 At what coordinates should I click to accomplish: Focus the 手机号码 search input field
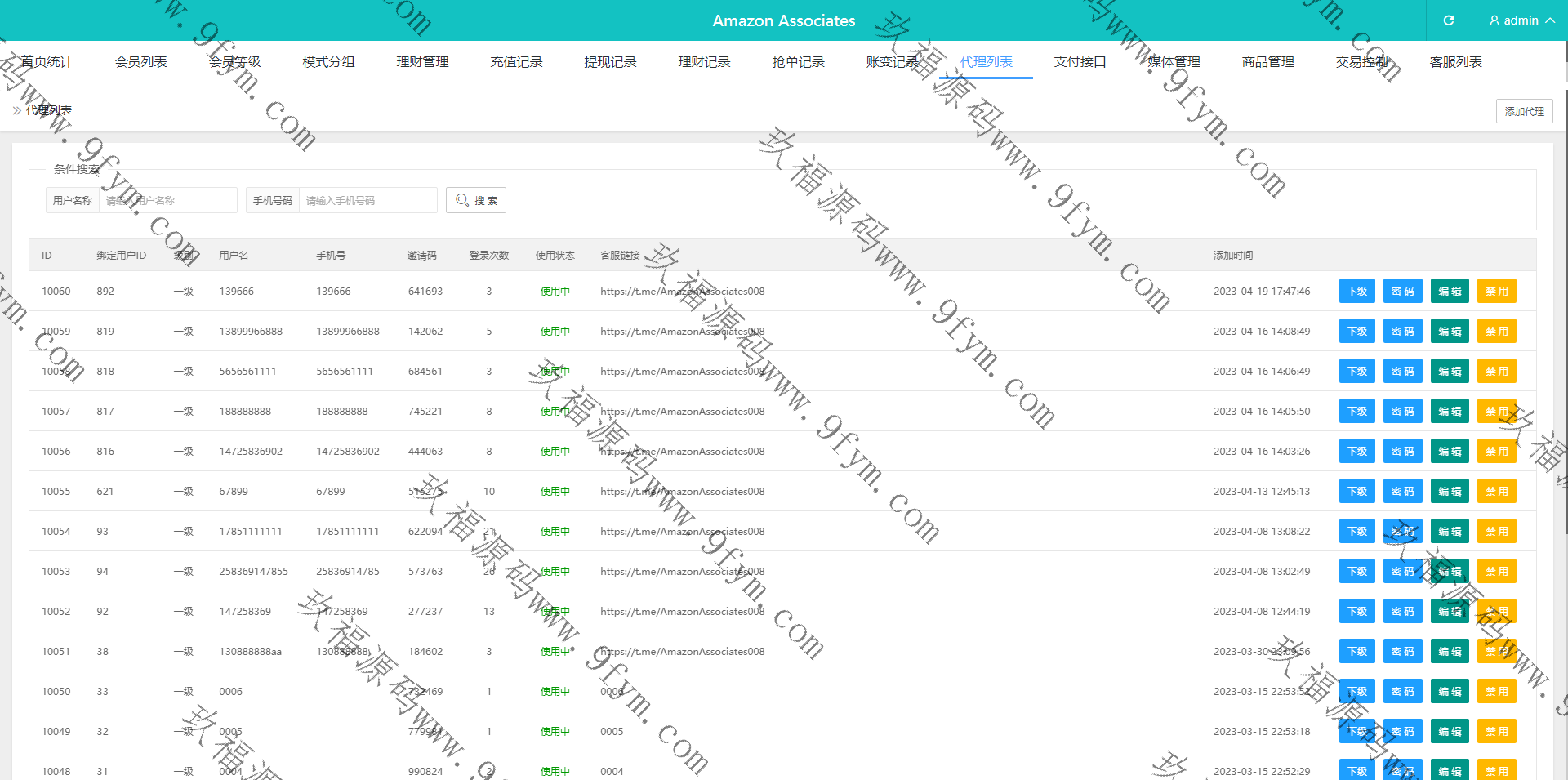pyautogui.click(x=367, y=200)
